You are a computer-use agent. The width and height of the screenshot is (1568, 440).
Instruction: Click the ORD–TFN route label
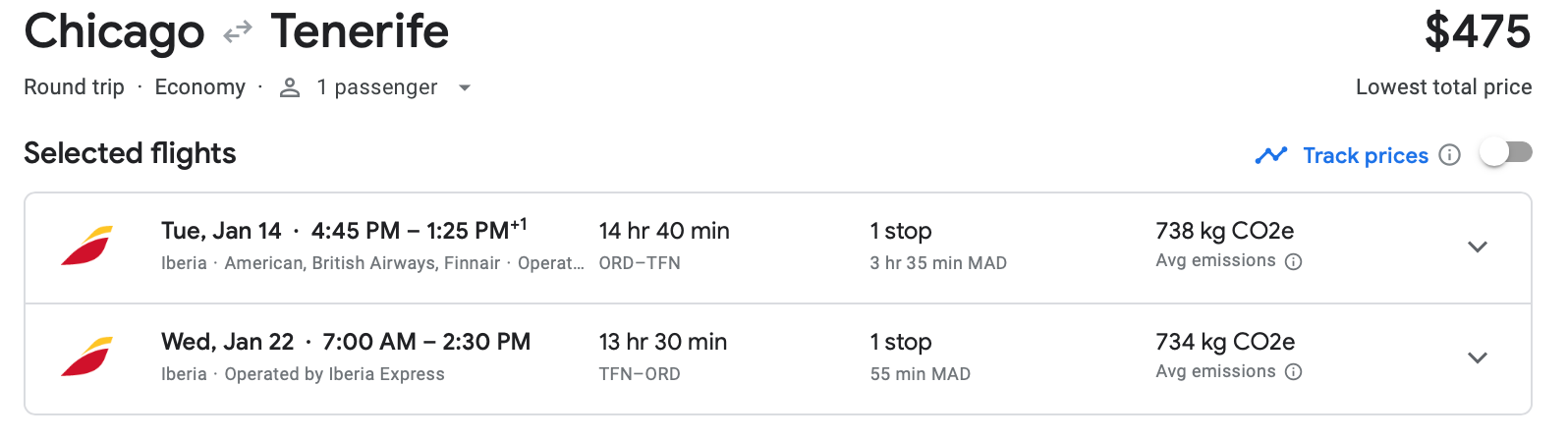coord(640,263)
